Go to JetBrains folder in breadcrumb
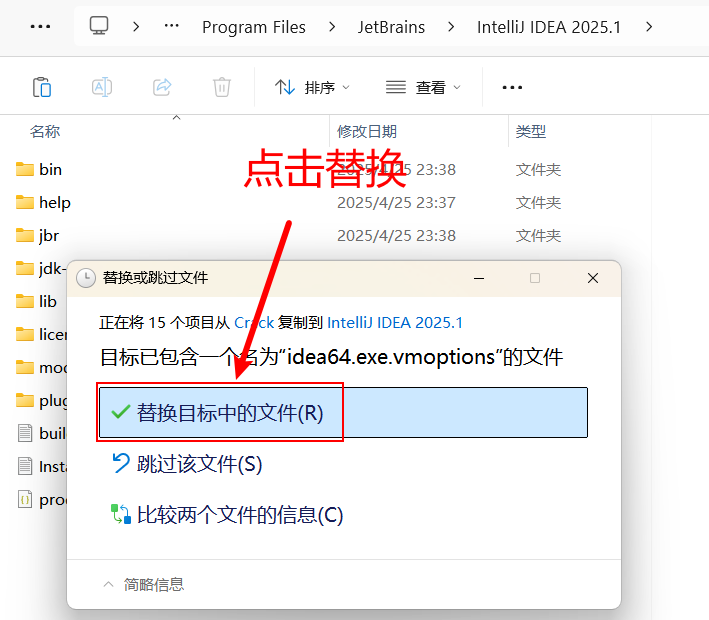The height and width of the screenshot is (620, 709). click(391, 27)
